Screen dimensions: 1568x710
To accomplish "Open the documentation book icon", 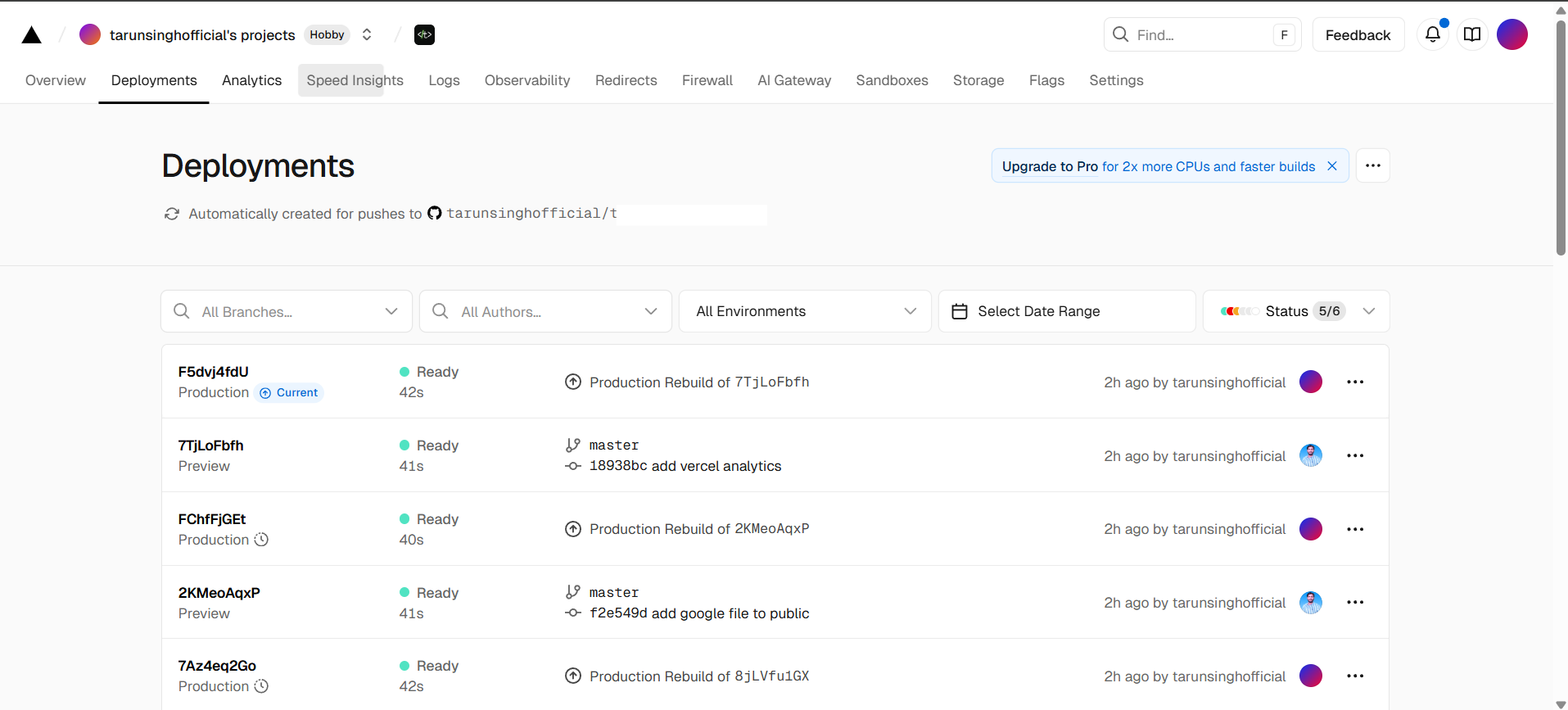I will click(x=1472, y=34).
